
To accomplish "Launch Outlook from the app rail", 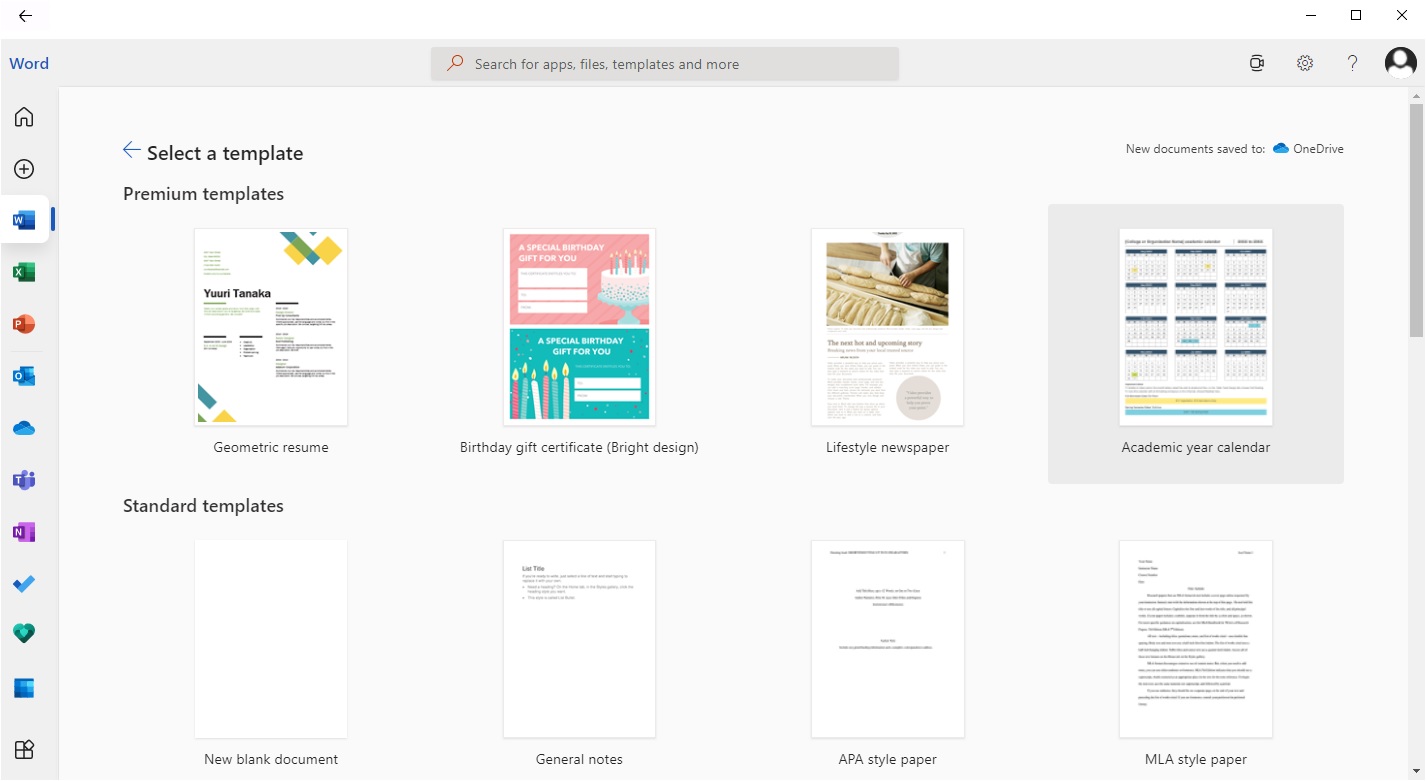I will point(23,375).
